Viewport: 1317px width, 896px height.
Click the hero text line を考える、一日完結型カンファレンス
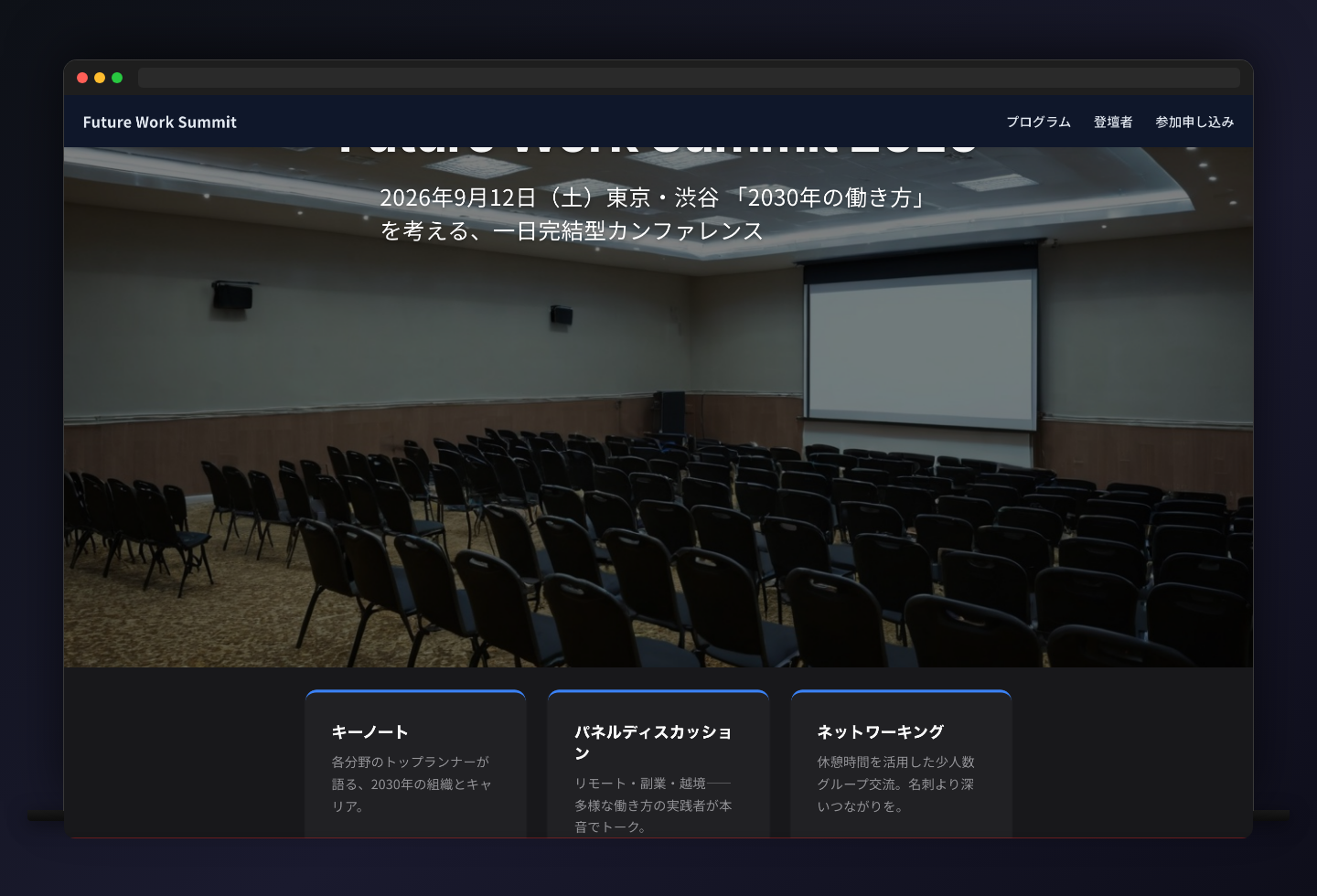pyautogui.click(x=572, y=230)
